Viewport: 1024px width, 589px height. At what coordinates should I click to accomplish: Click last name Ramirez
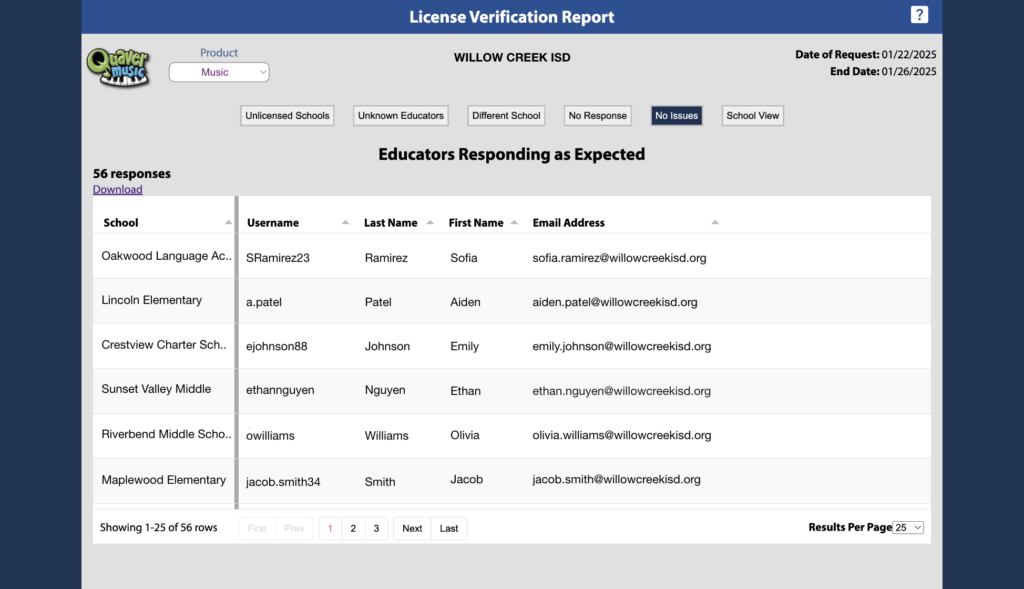tap(386, 258)
